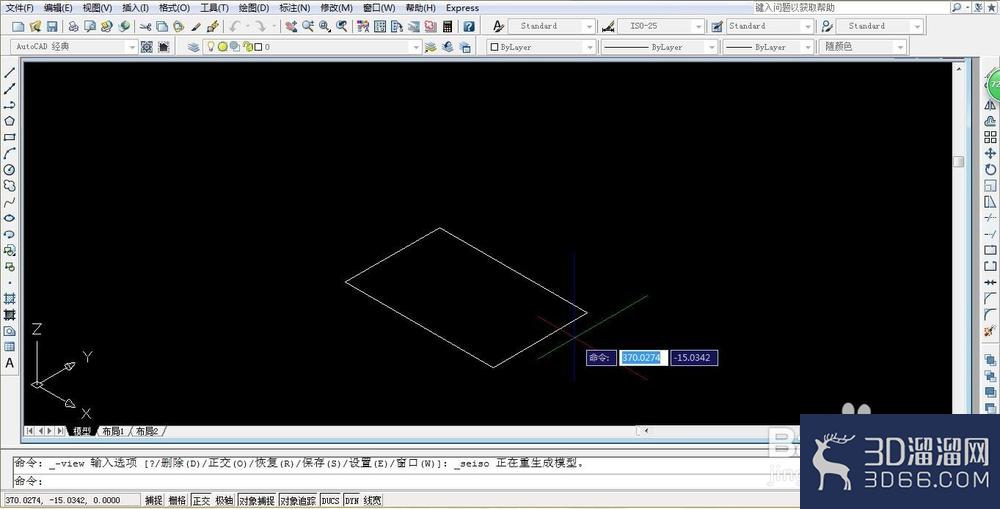
Task: Click the Dimension Style icon
Action: coord(608,26)
